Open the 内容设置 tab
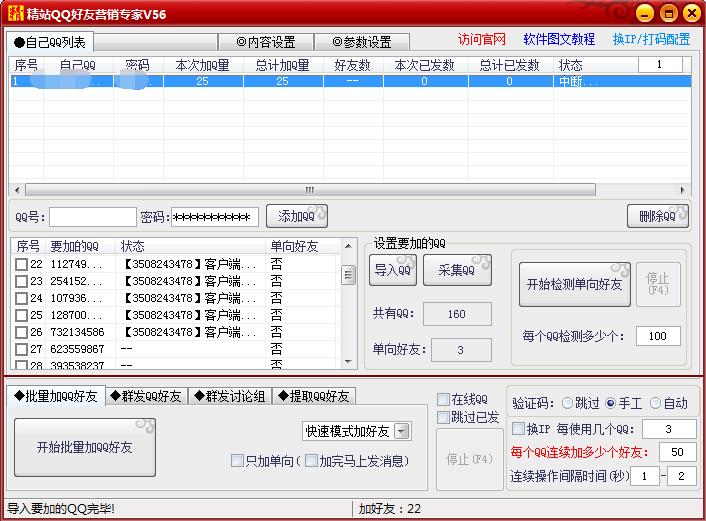 click(x=266, y=42)
